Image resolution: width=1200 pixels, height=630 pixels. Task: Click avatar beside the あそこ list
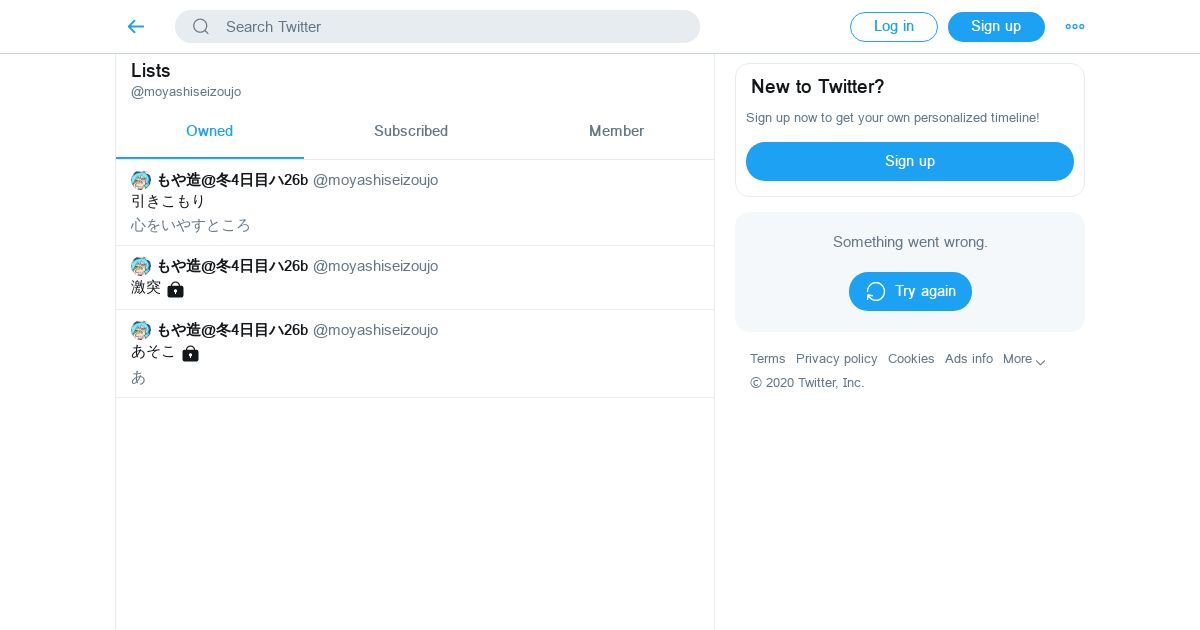pos(141,331)
